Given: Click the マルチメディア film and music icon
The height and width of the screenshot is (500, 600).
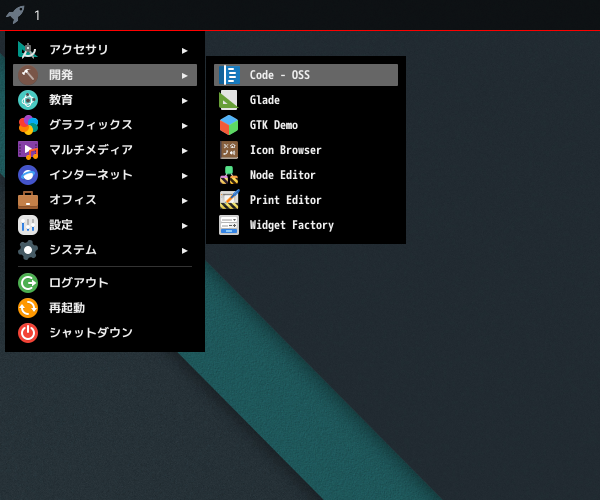Looking at the screenshot, I should coord(28,150).
